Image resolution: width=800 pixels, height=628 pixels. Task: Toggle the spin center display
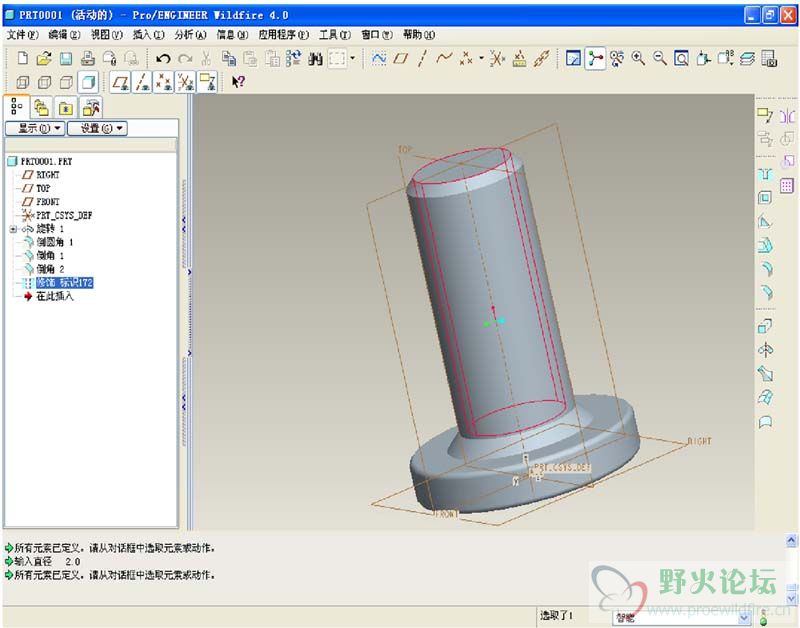click(595, 59)
